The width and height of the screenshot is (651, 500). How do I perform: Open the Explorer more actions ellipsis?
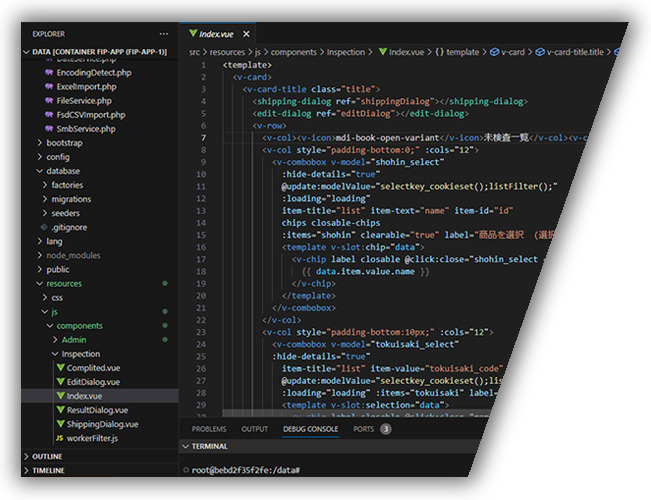click(x=164, y=34)
